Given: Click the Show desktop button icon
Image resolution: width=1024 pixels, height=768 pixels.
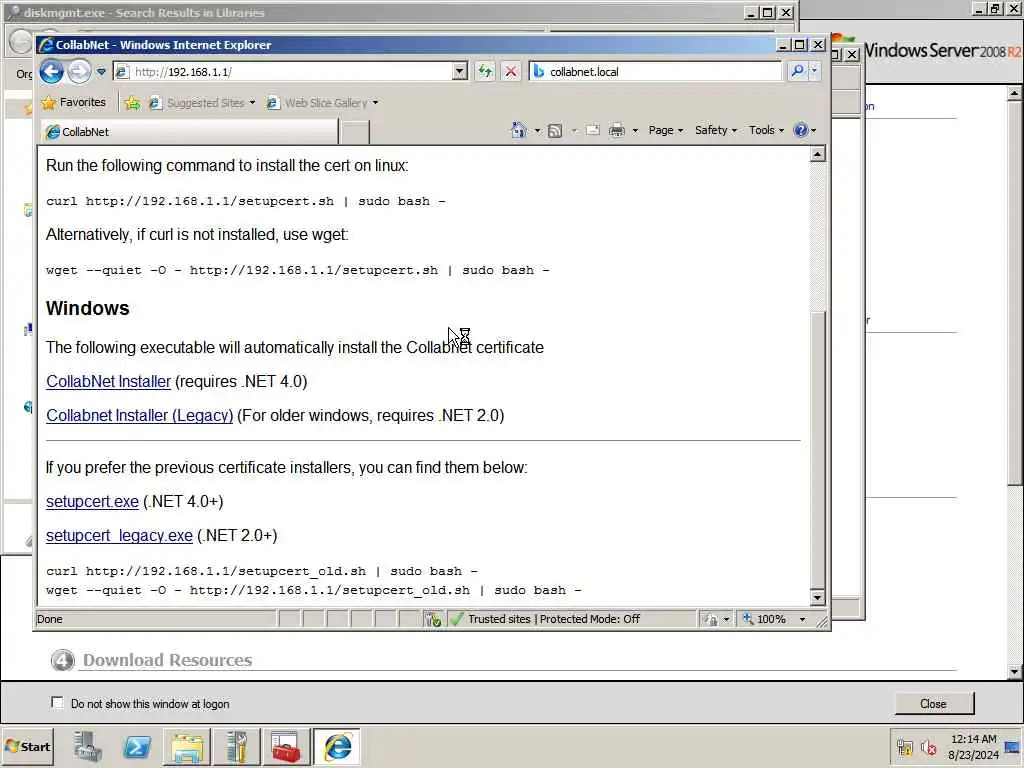Looking at the screenshot, I should click(1013, 747).
